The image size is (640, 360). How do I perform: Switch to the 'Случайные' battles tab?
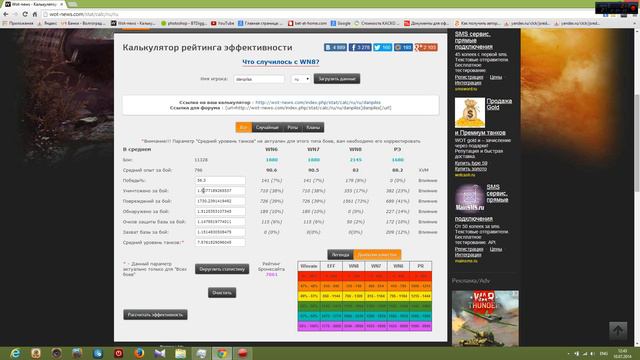(267, 127)
